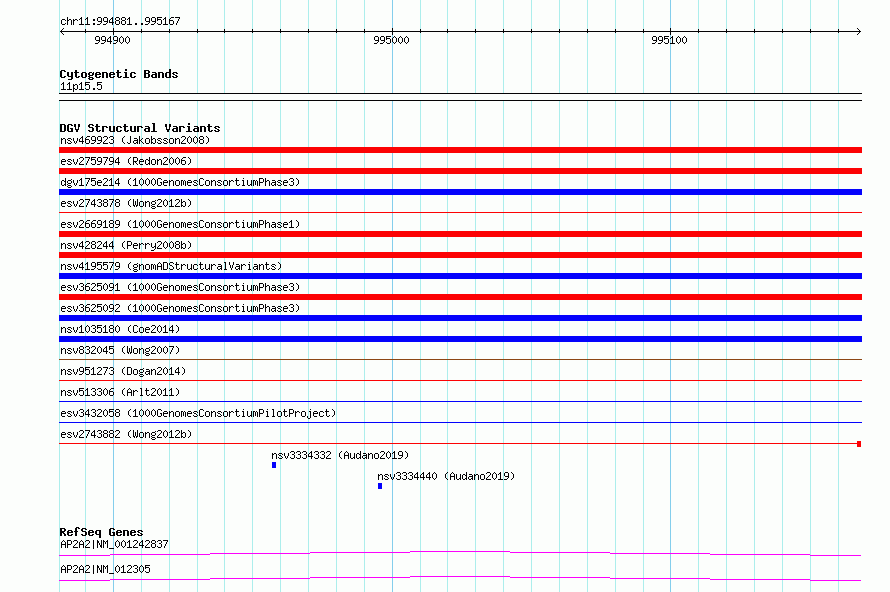The width and height of the screenshot is (890, 592).
Task: Click red end marker of esv2743882 track
Action: coord(859,444)
